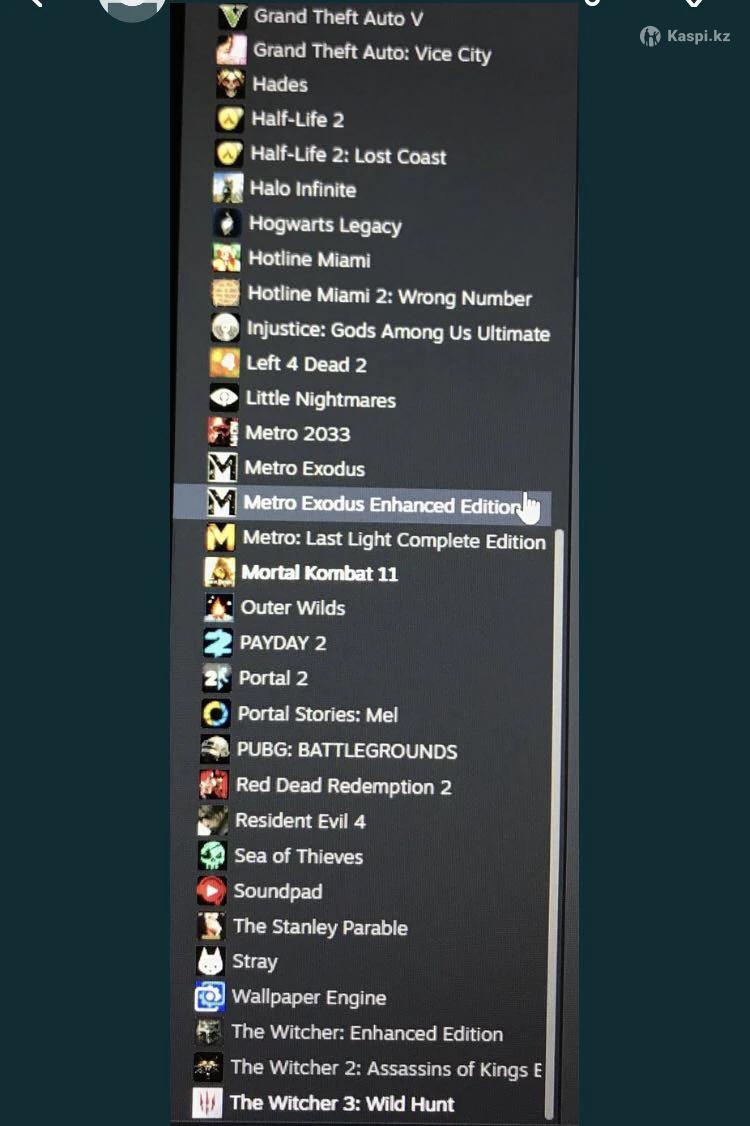
Task: Click the Soundpad red play icon
Action: (211, 890)
